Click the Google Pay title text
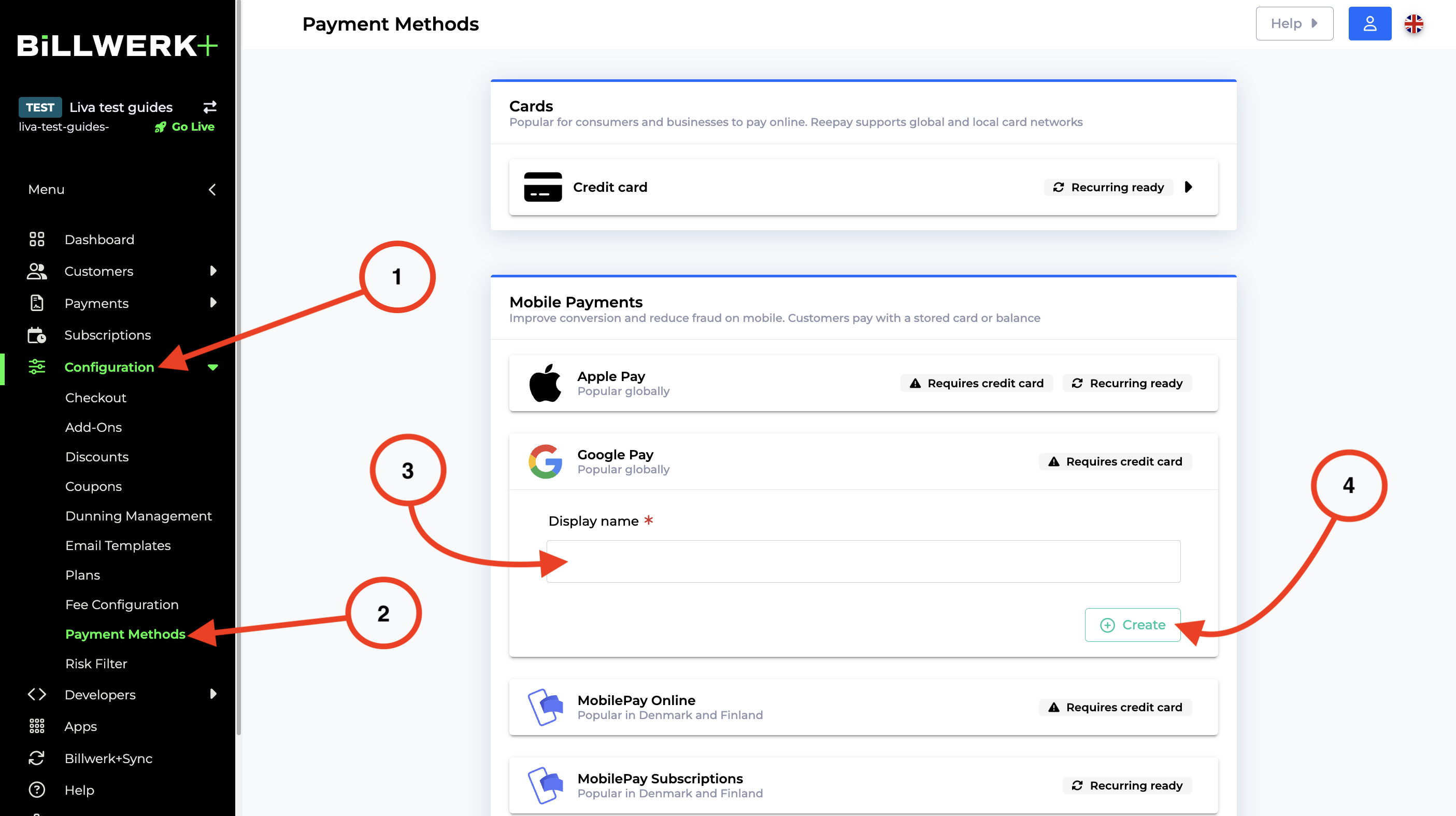 click(615, 455)
